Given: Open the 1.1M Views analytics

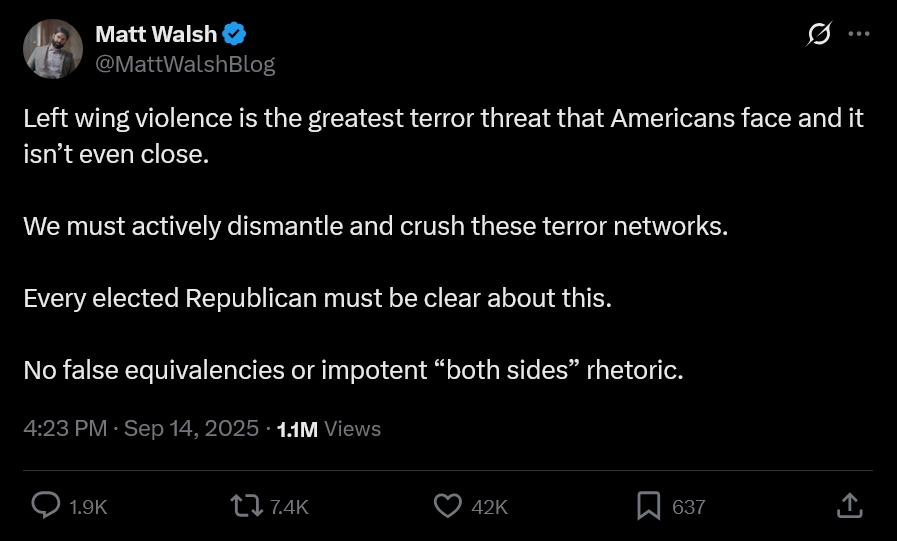Looking at the screenshot, I should pyautogui.click(x=328, y=429).
